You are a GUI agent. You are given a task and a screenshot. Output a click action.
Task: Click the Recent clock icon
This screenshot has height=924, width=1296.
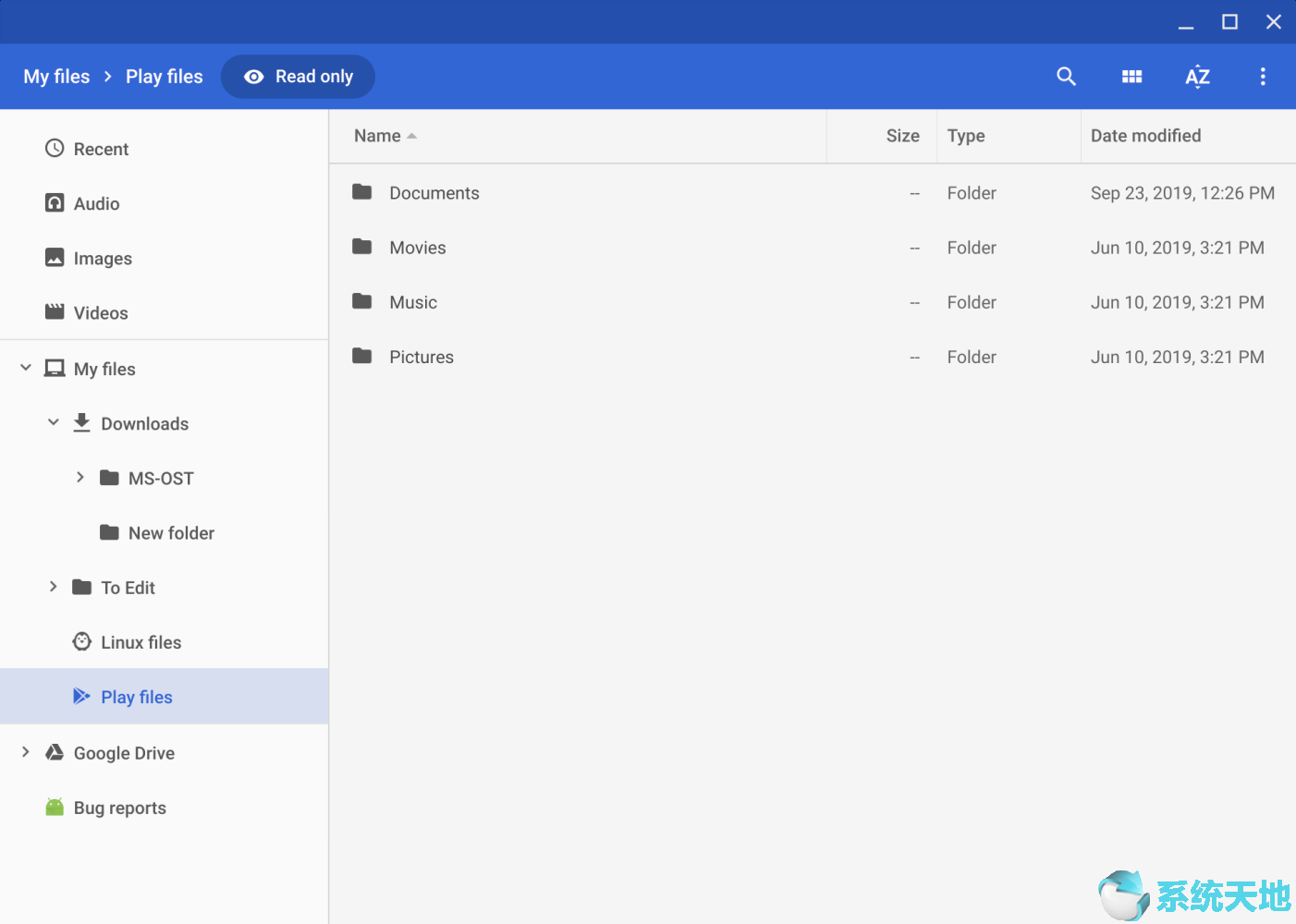tap(55, 148)
